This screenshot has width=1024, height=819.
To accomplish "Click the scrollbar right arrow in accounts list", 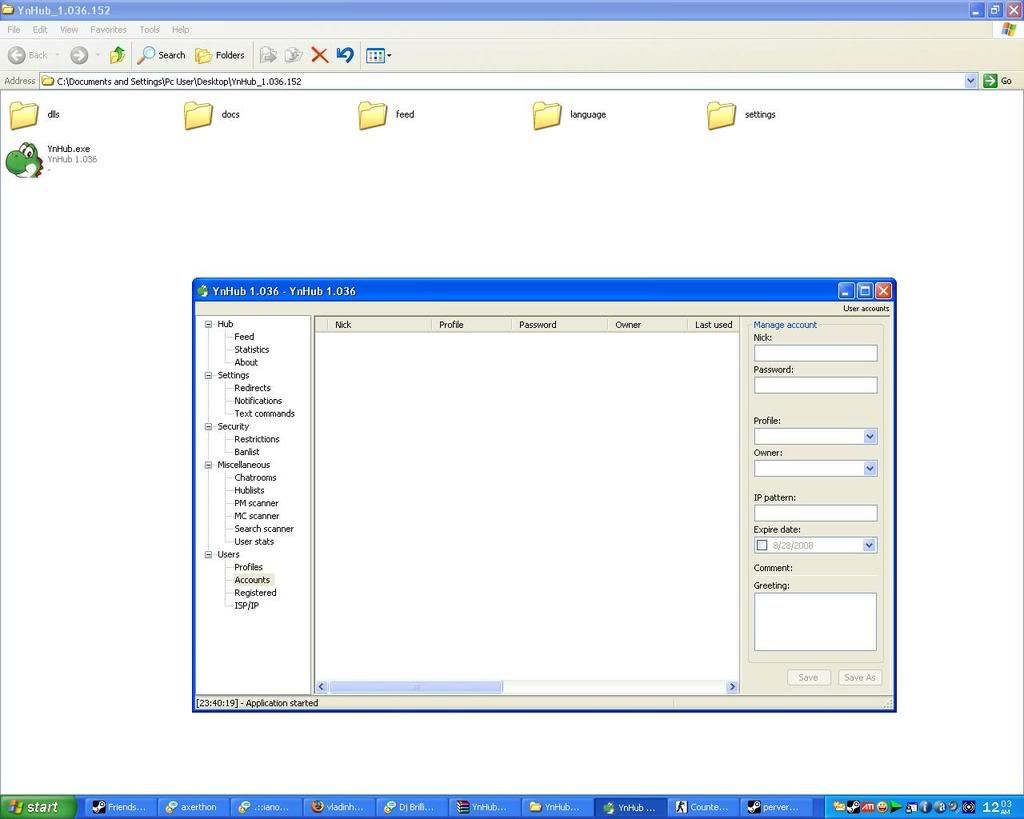I will pyautogui.click(x=731, y=687).
